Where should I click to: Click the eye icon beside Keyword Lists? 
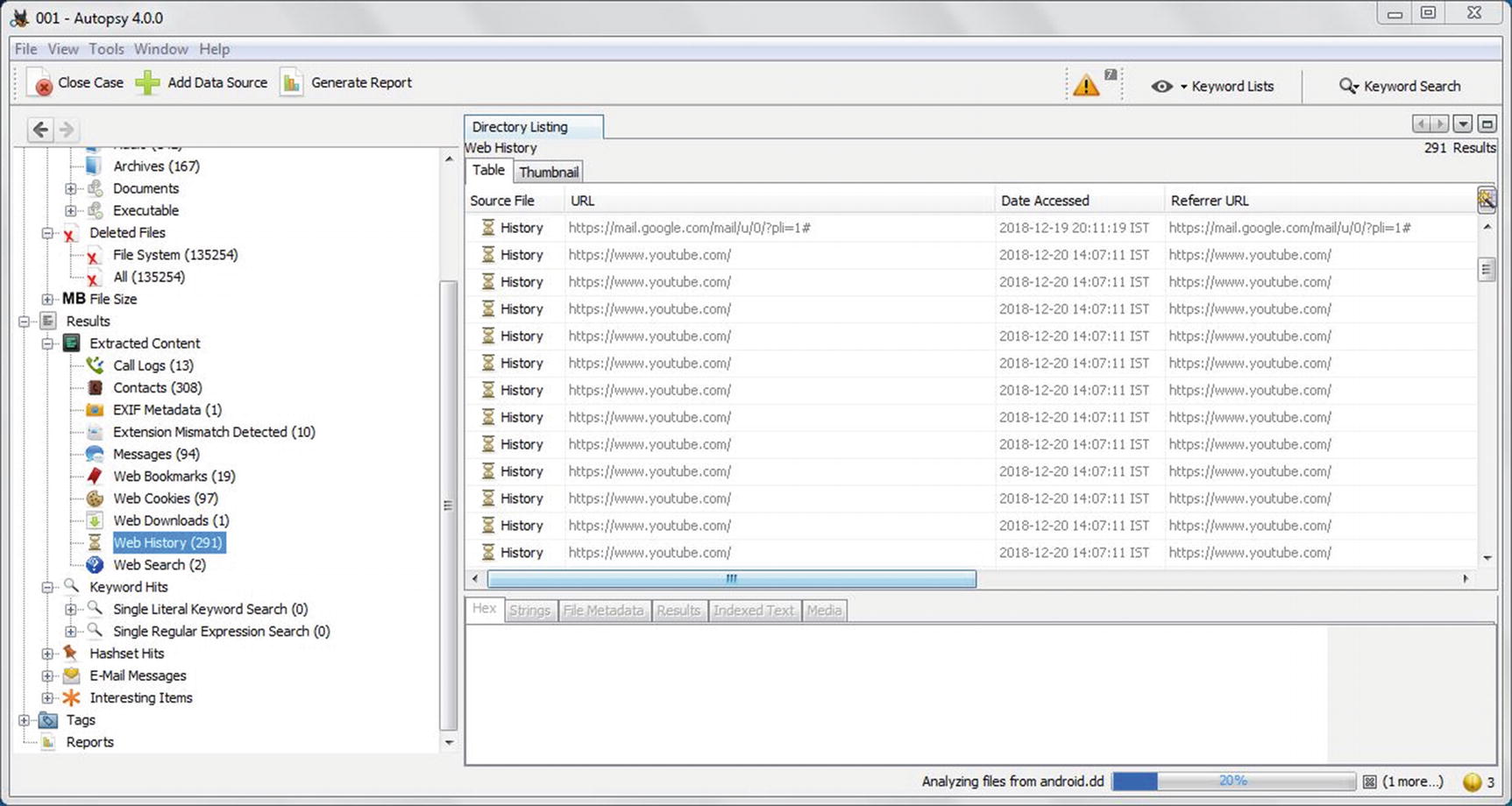coord(1161,86)
